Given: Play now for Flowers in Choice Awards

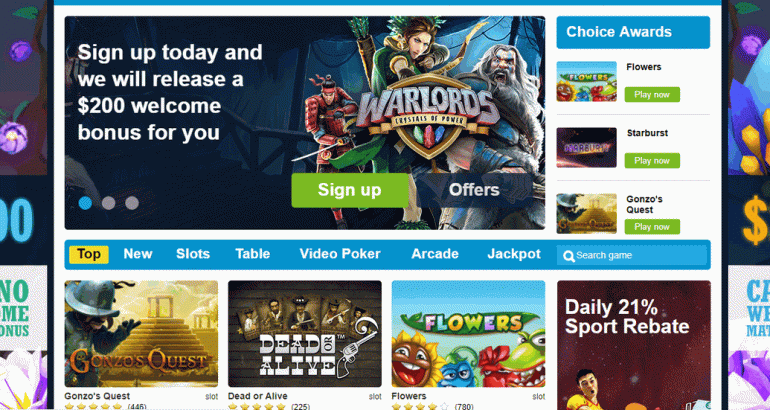Looking at the screenshot, I should pyautogui.click(x=652, y=94).
